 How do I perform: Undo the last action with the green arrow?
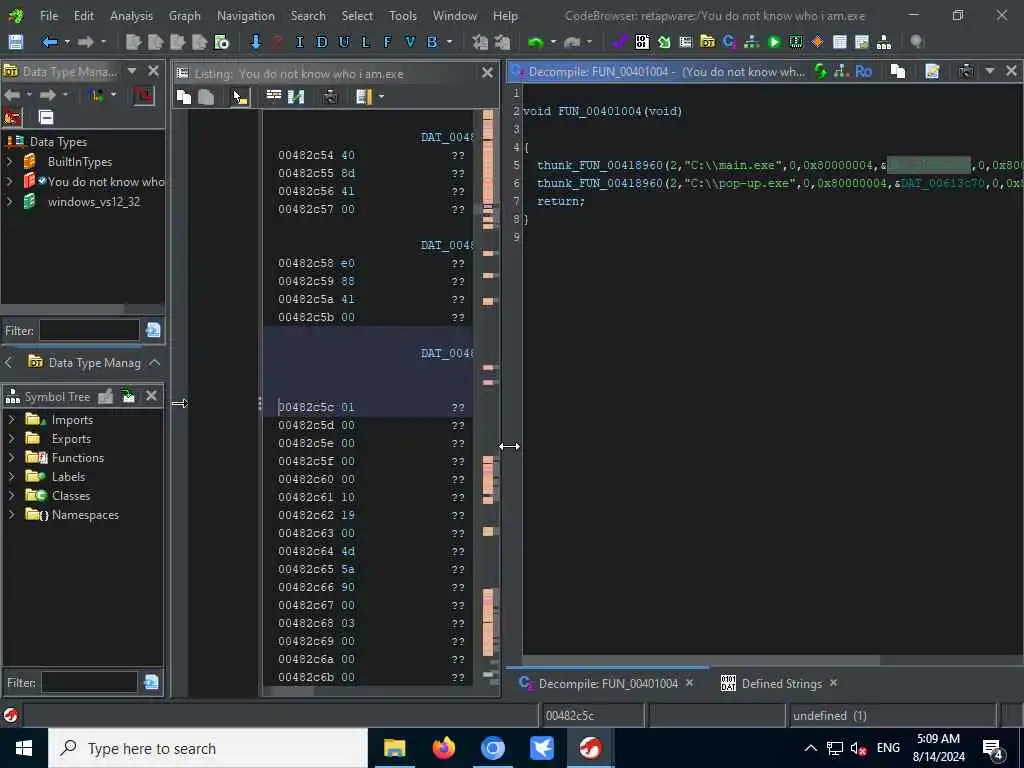[536, 42]
